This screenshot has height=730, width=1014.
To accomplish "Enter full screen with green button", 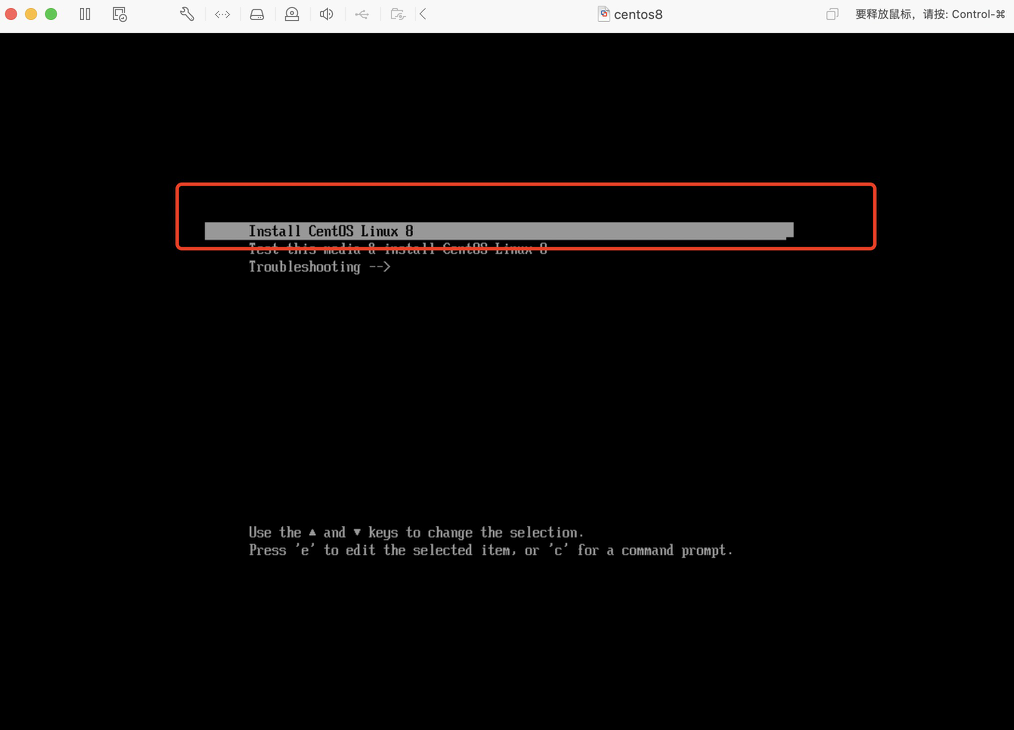I will [51, 14].
